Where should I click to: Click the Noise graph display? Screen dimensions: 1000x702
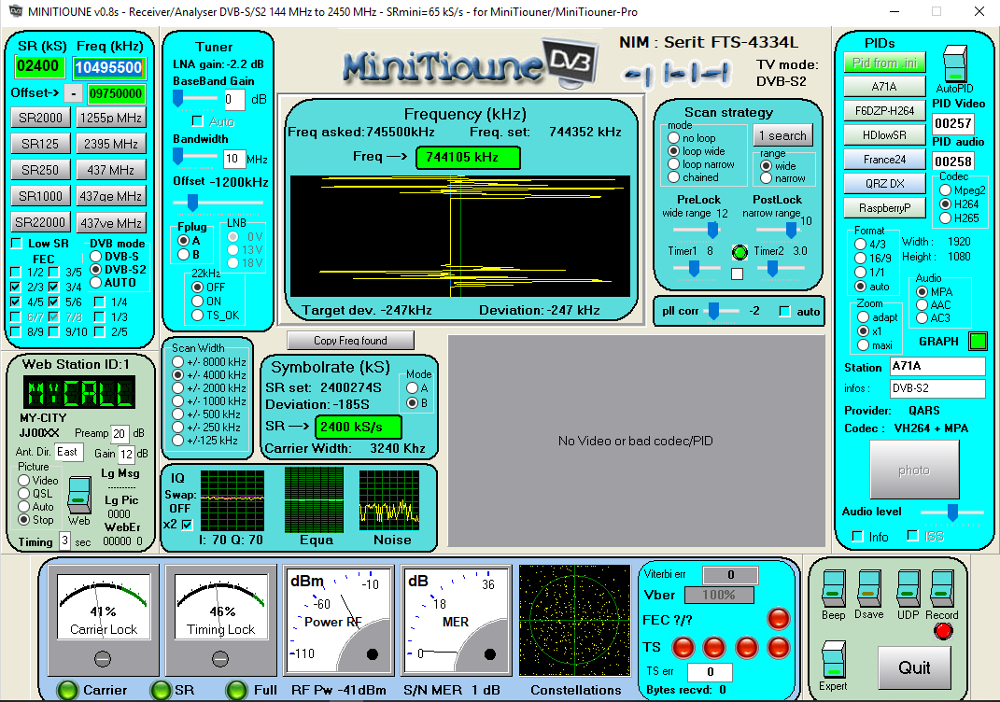point(389,501)
